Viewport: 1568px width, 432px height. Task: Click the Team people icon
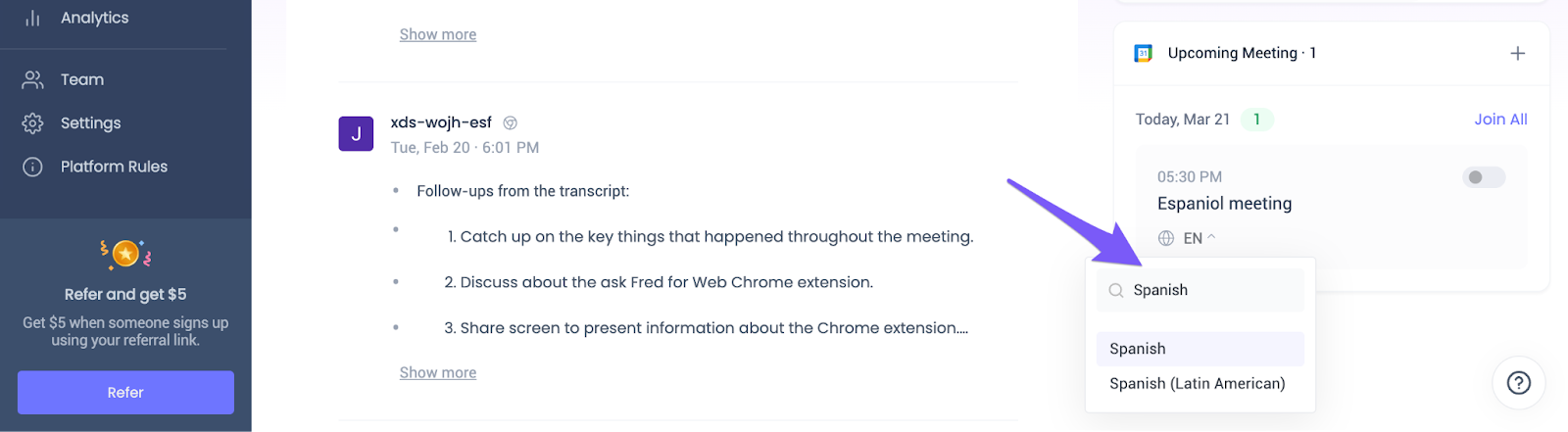[x=32, y=79]
